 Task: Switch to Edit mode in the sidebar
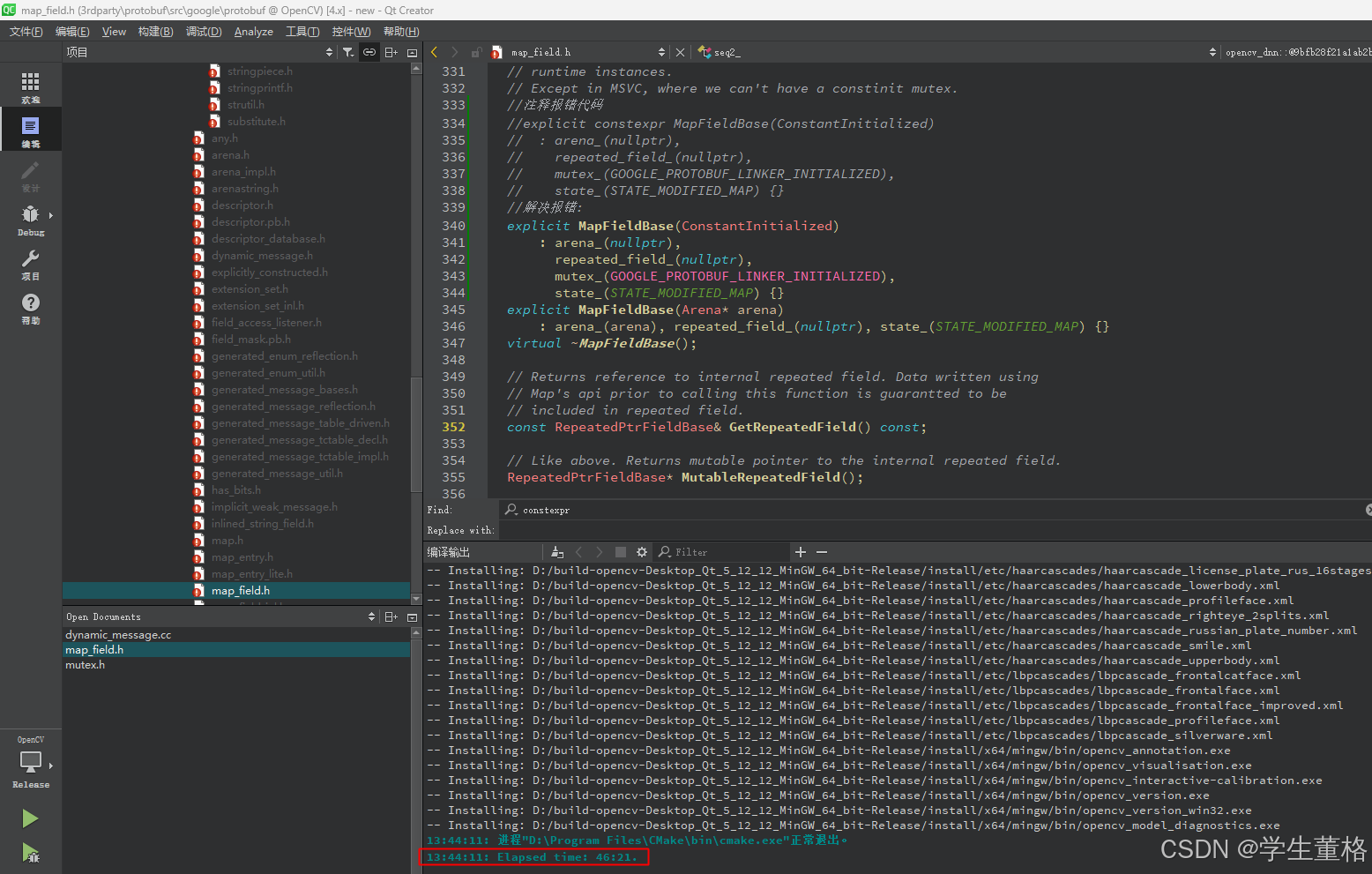[x=30, y=130]
